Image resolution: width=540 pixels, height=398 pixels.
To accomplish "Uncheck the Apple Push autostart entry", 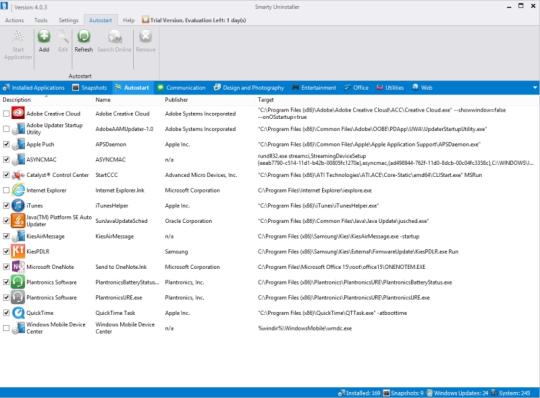I will (6, 144).
